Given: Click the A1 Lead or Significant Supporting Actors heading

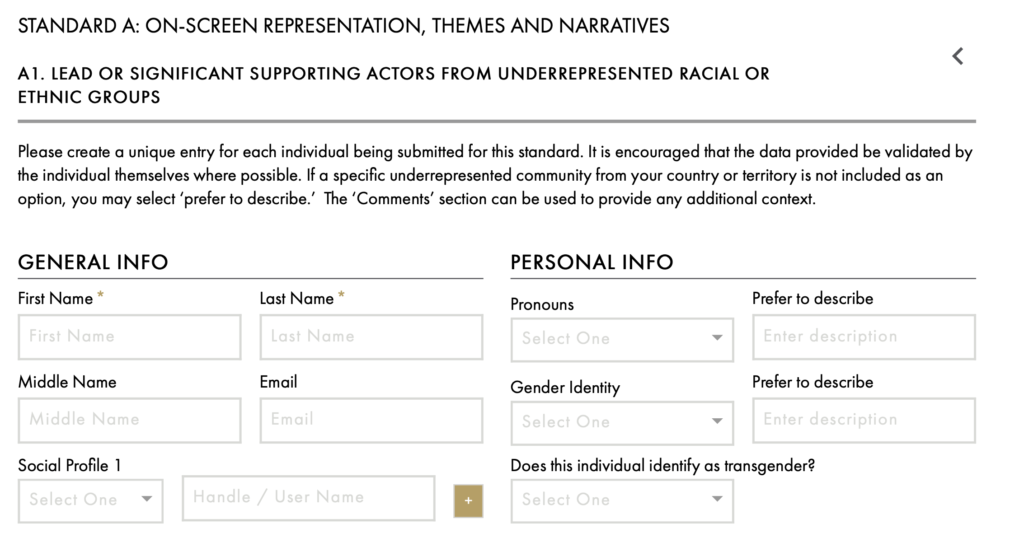Looking at the screenshot, I should (x=394, y=85).
